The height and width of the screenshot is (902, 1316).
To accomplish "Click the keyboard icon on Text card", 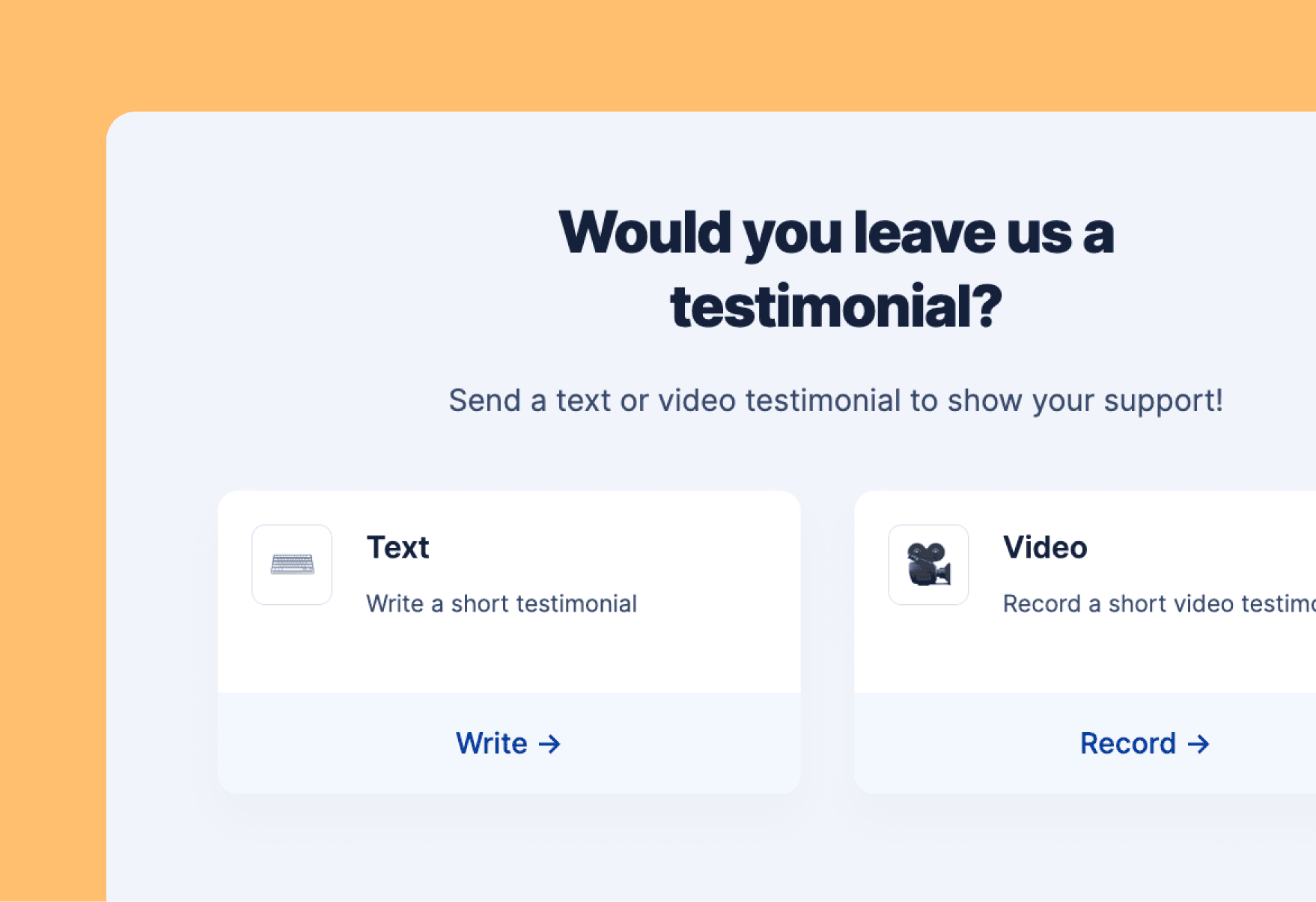I will point(292,564).
